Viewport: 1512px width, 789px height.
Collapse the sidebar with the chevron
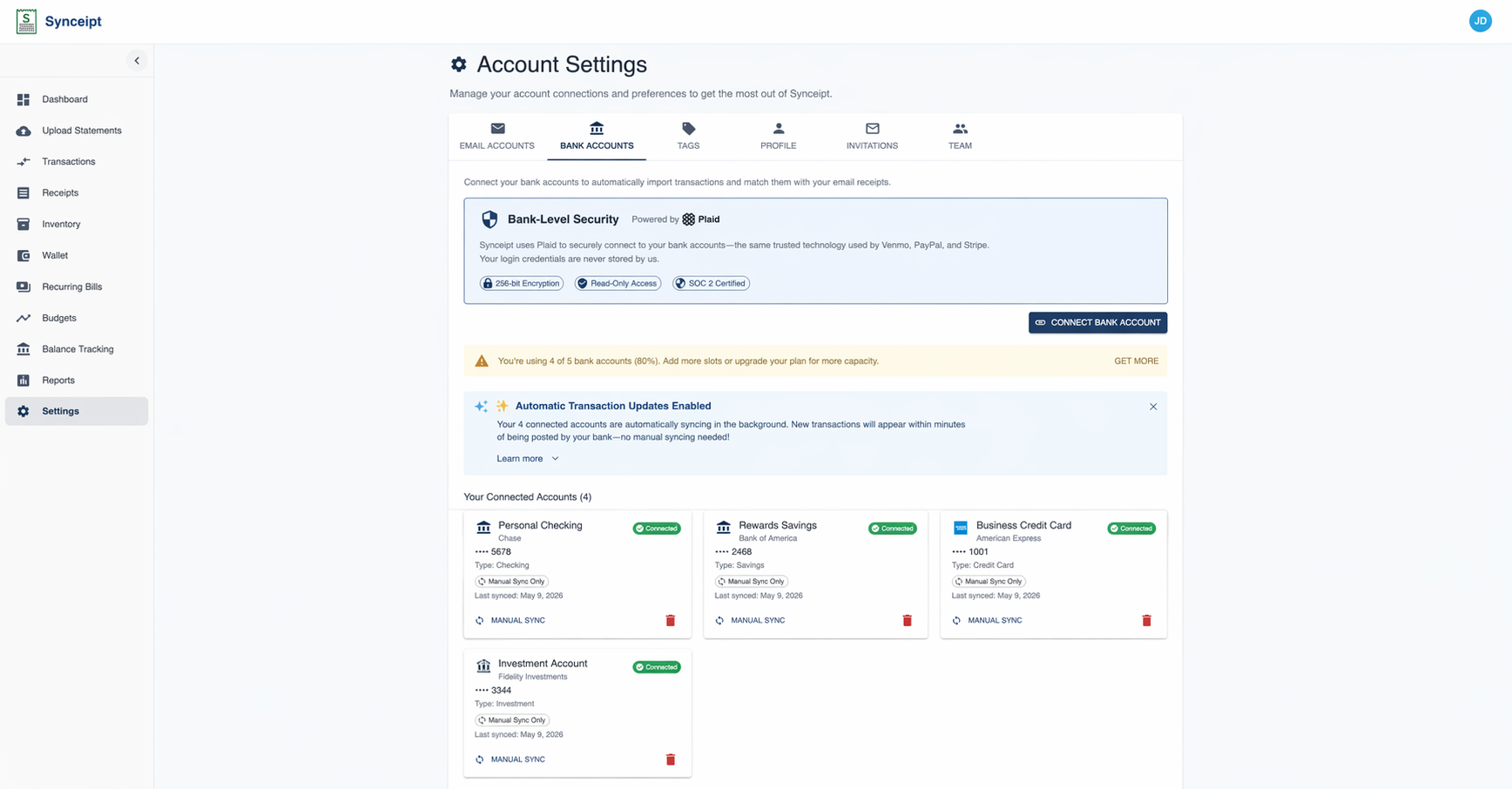point(137,60)
